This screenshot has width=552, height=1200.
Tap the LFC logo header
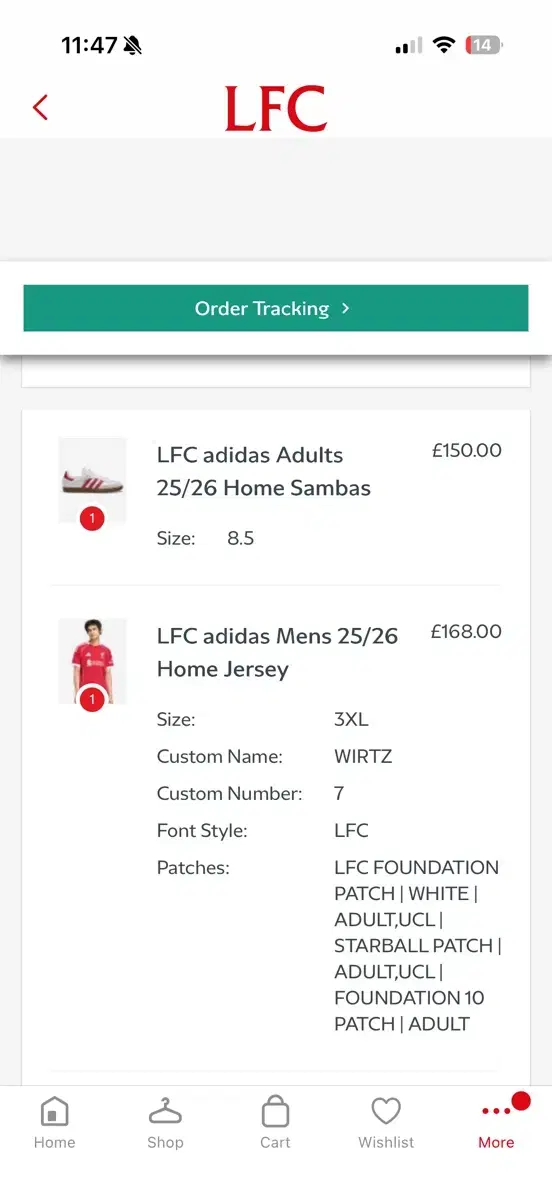(x=276, y=108)
